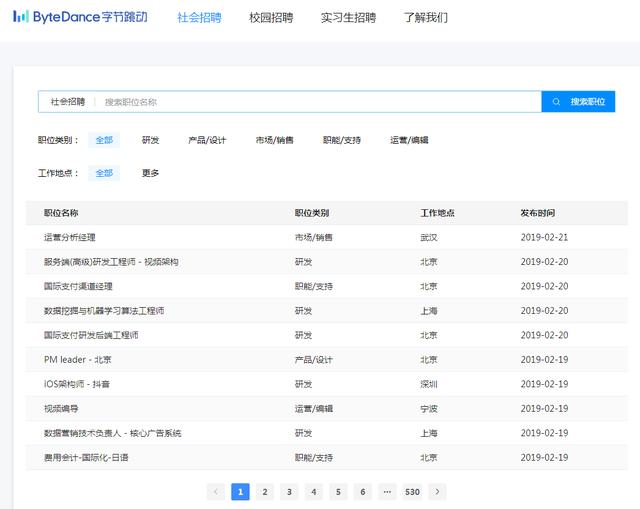Select 全部 in job category filter
Image resolution: width=640 pixels, height=509 pixels.
104,140
